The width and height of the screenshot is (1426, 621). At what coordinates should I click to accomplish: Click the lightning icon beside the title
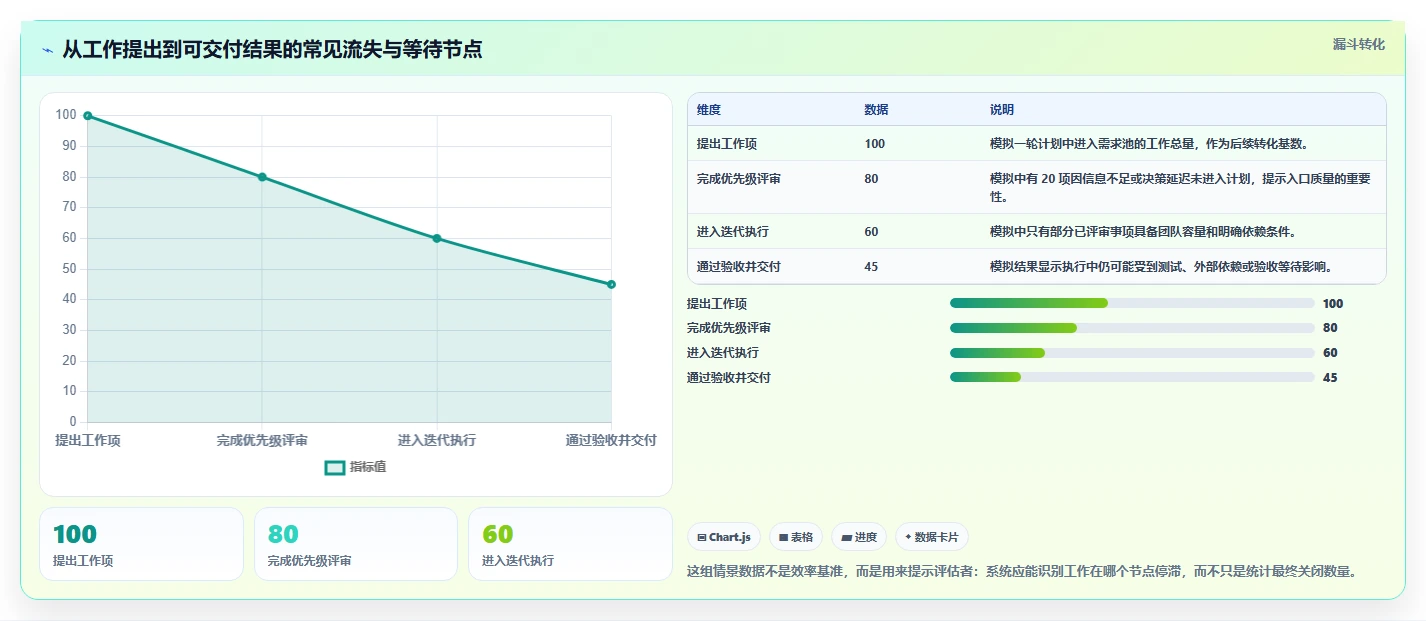pos(47,50)
